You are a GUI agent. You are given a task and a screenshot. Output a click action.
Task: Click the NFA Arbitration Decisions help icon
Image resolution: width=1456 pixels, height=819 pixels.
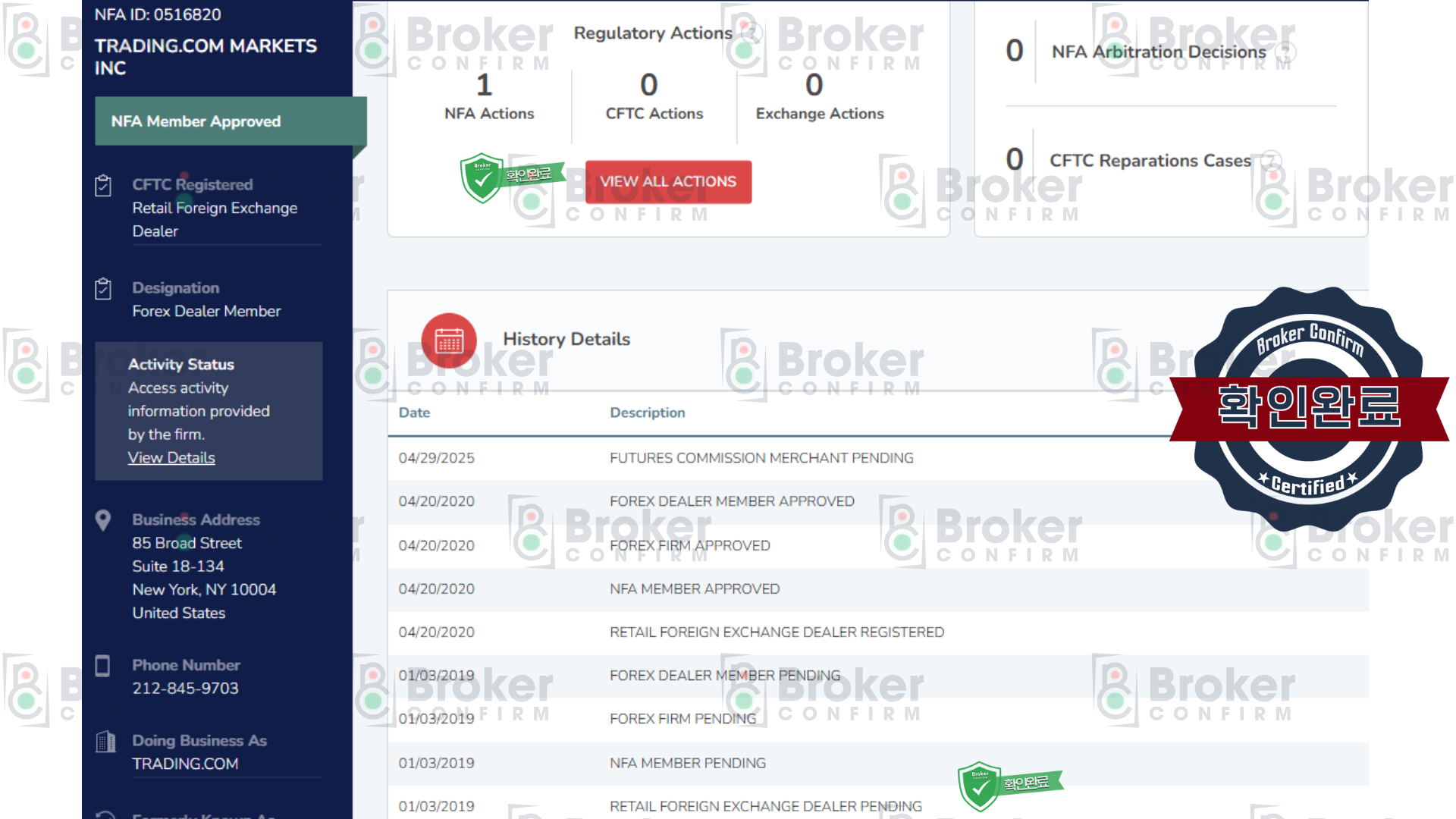(x=1285, y=52)
